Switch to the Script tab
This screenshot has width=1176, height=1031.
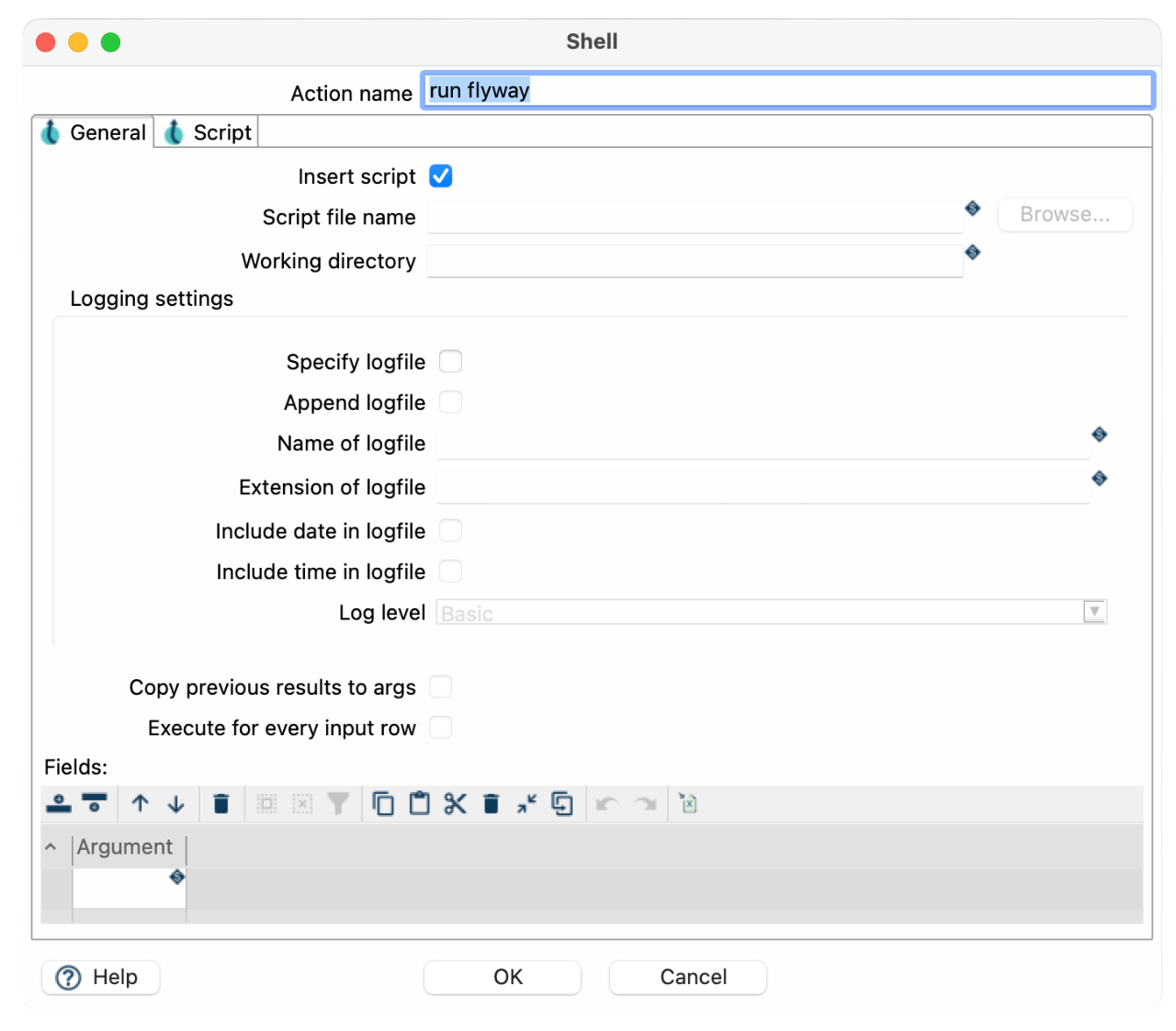(x=208, y=133)
